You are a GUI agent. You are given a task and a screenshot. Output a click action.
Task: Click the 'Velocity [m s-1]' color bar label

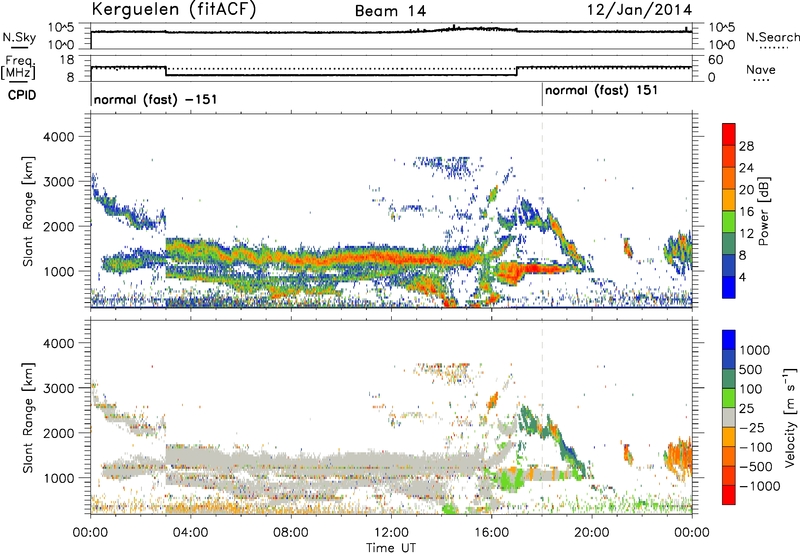(790, 417)
